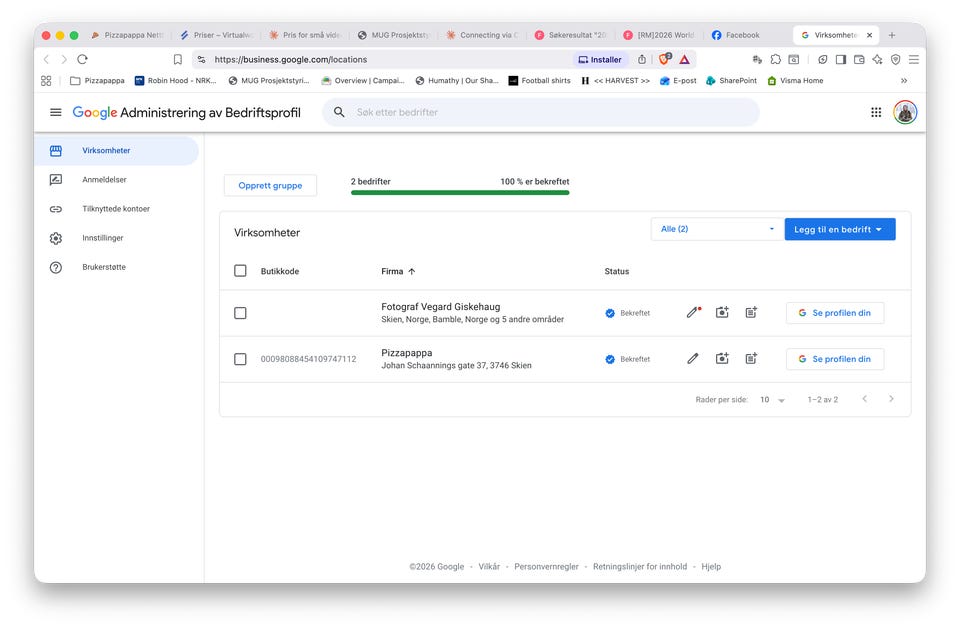Open the Vilkår footer link
The image size is (960, 628).
point(489,566)
